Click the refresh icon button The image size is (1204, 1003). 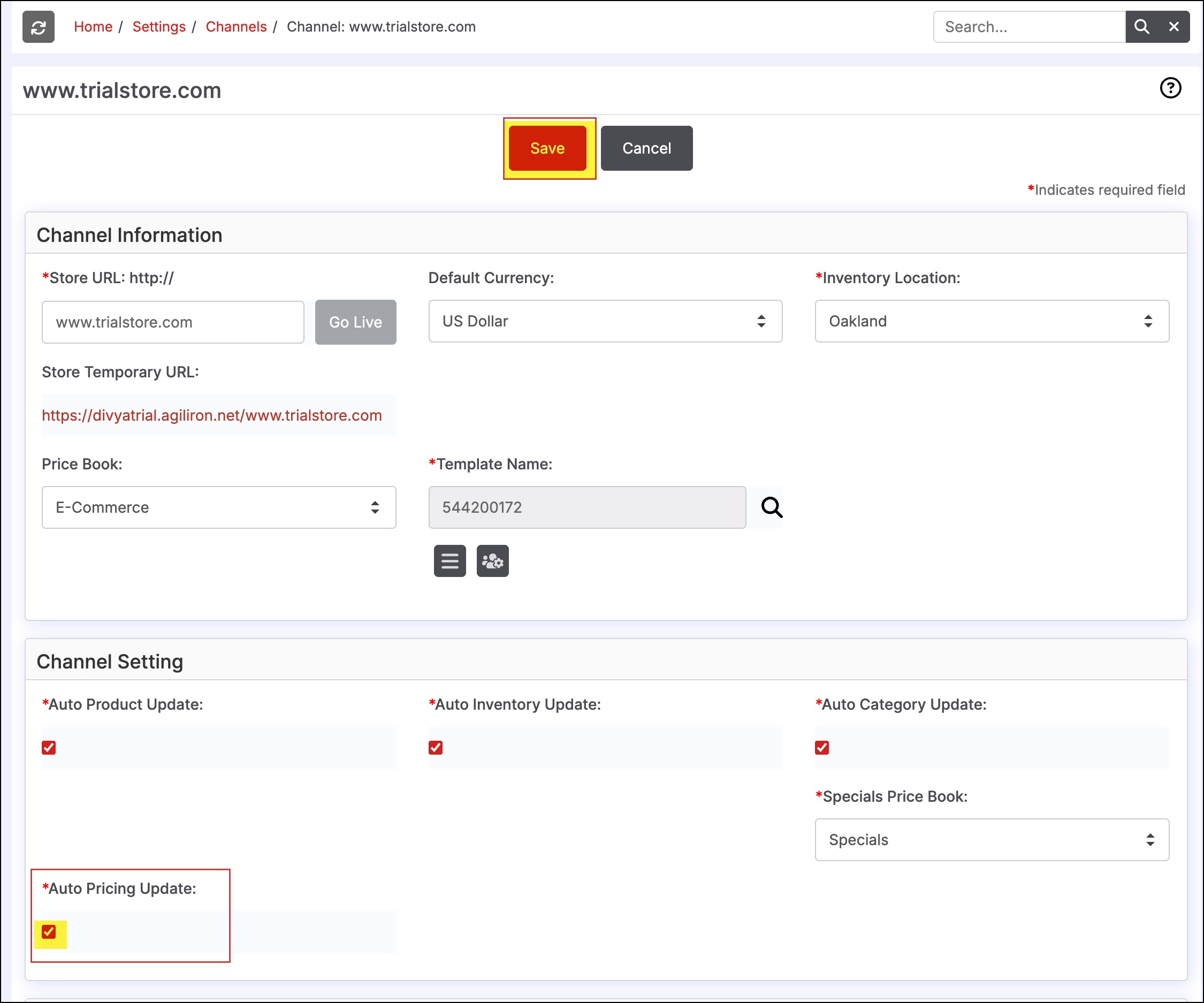[39, 27]
